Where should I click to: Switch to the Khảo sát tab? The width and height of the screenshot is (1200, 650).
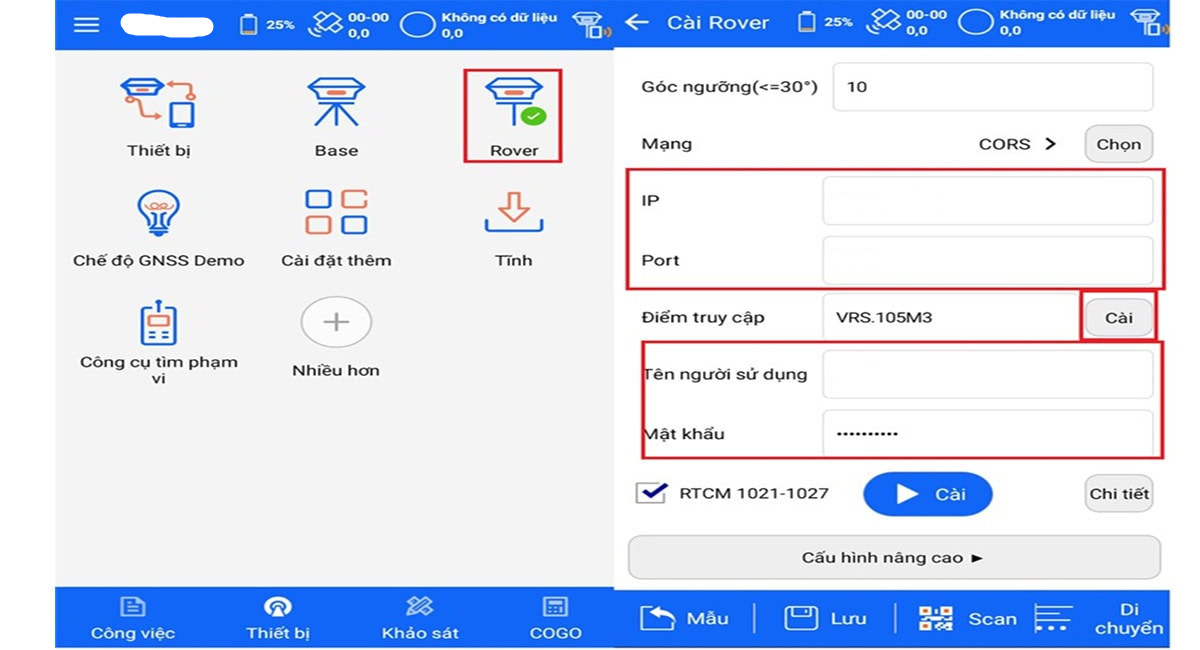pos(420,619)
